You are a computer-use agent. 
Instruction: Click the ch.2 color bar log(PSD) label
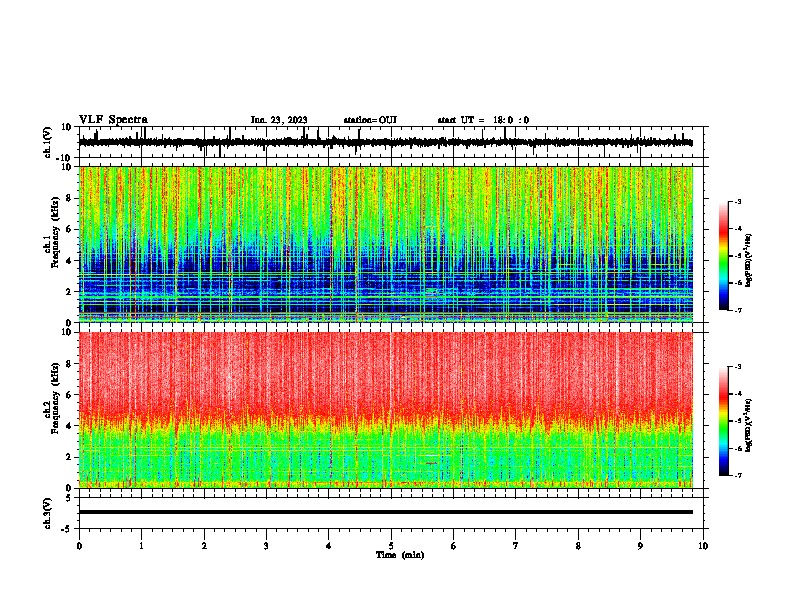(x=749, y=425)
